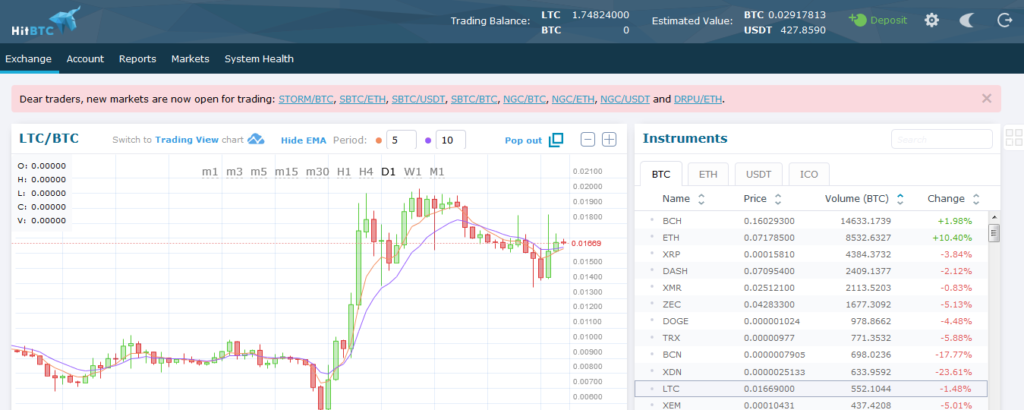Click the green Deposit button
Image resolution: width=1024 pixels, height=410 pixels.
878,20
